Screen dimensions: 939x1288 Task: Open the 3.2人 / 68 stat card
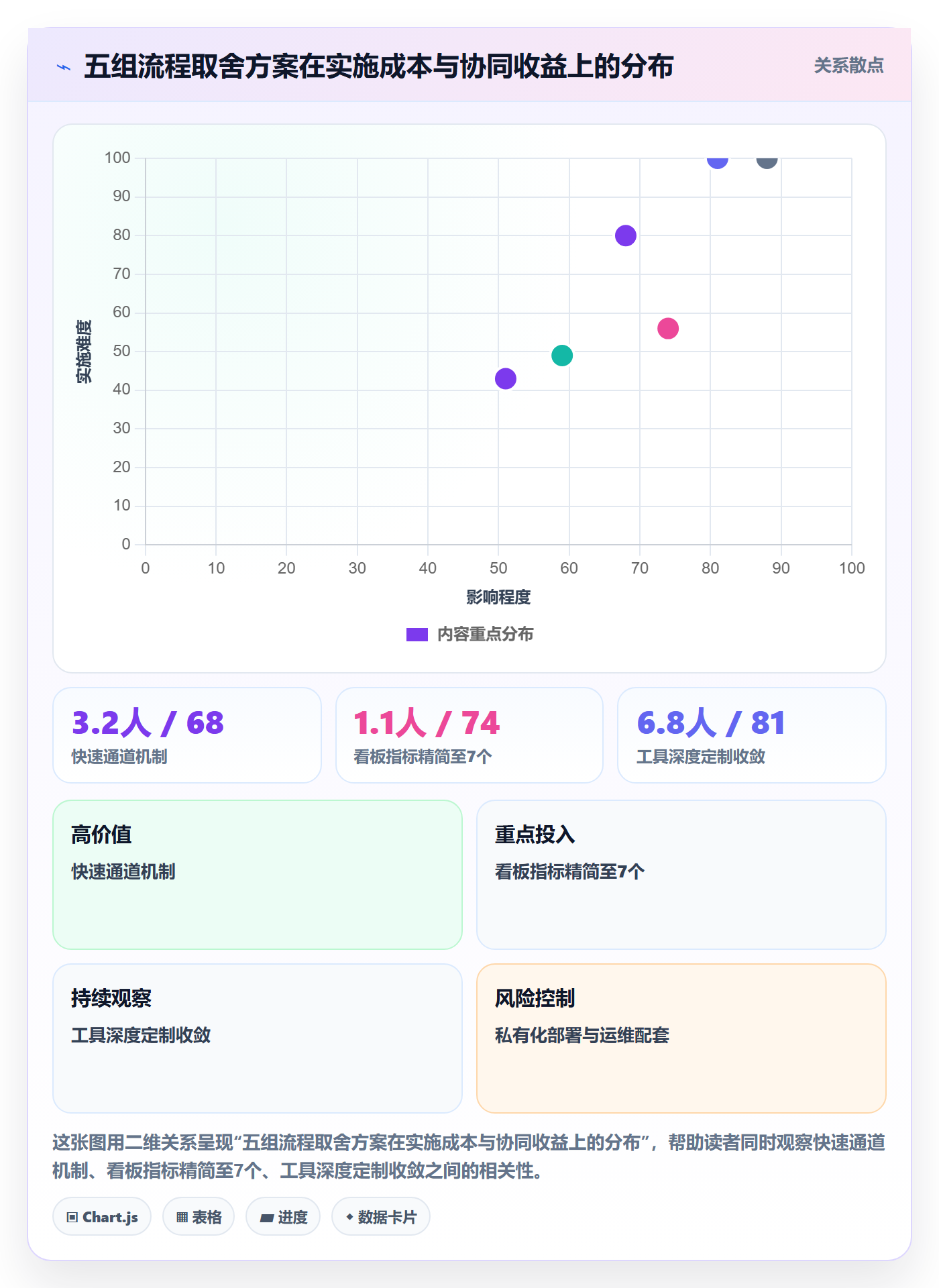[x=187, y=735]
